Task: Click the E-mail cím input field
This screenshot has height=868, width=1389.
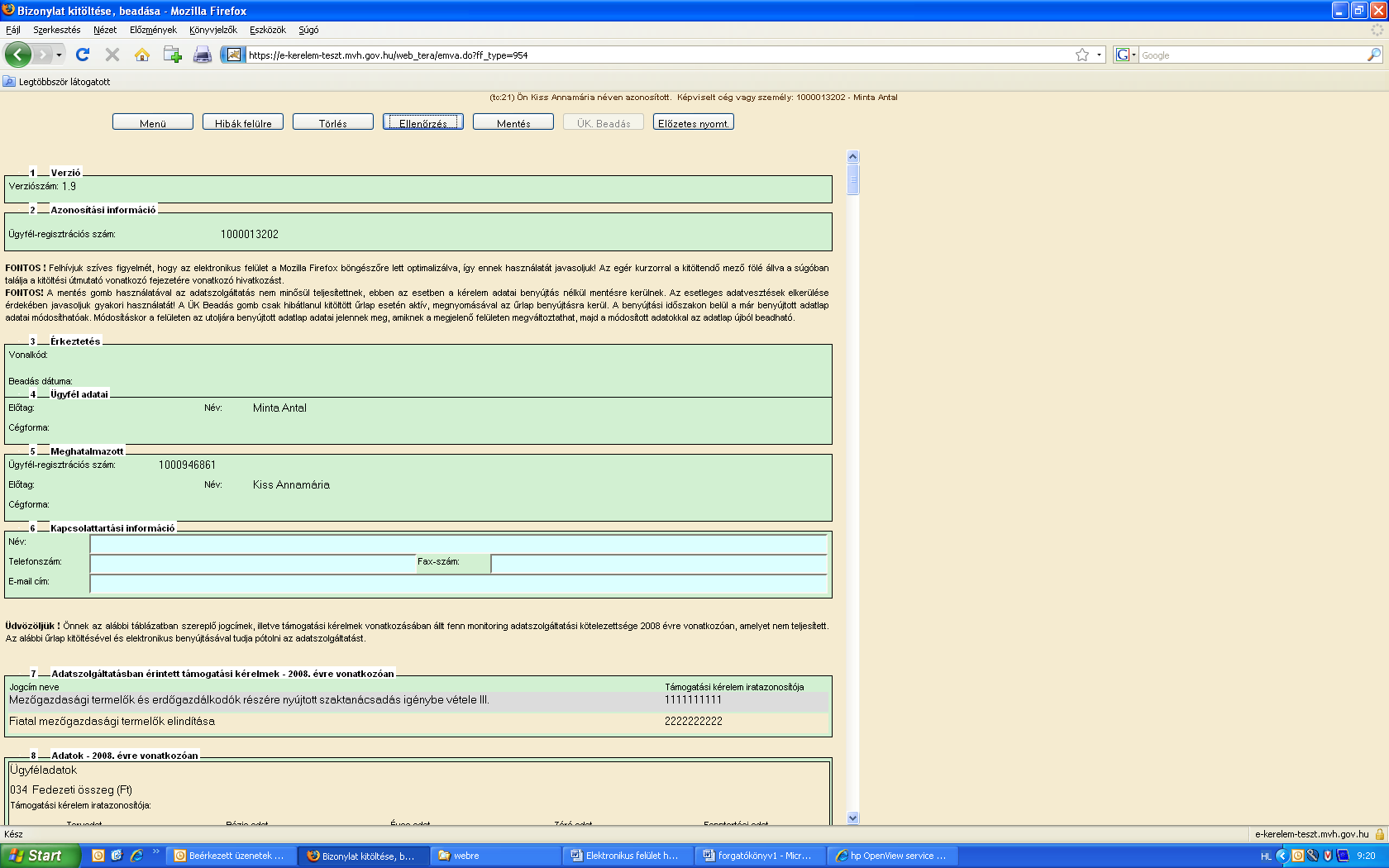Action: tap(459, 584)
